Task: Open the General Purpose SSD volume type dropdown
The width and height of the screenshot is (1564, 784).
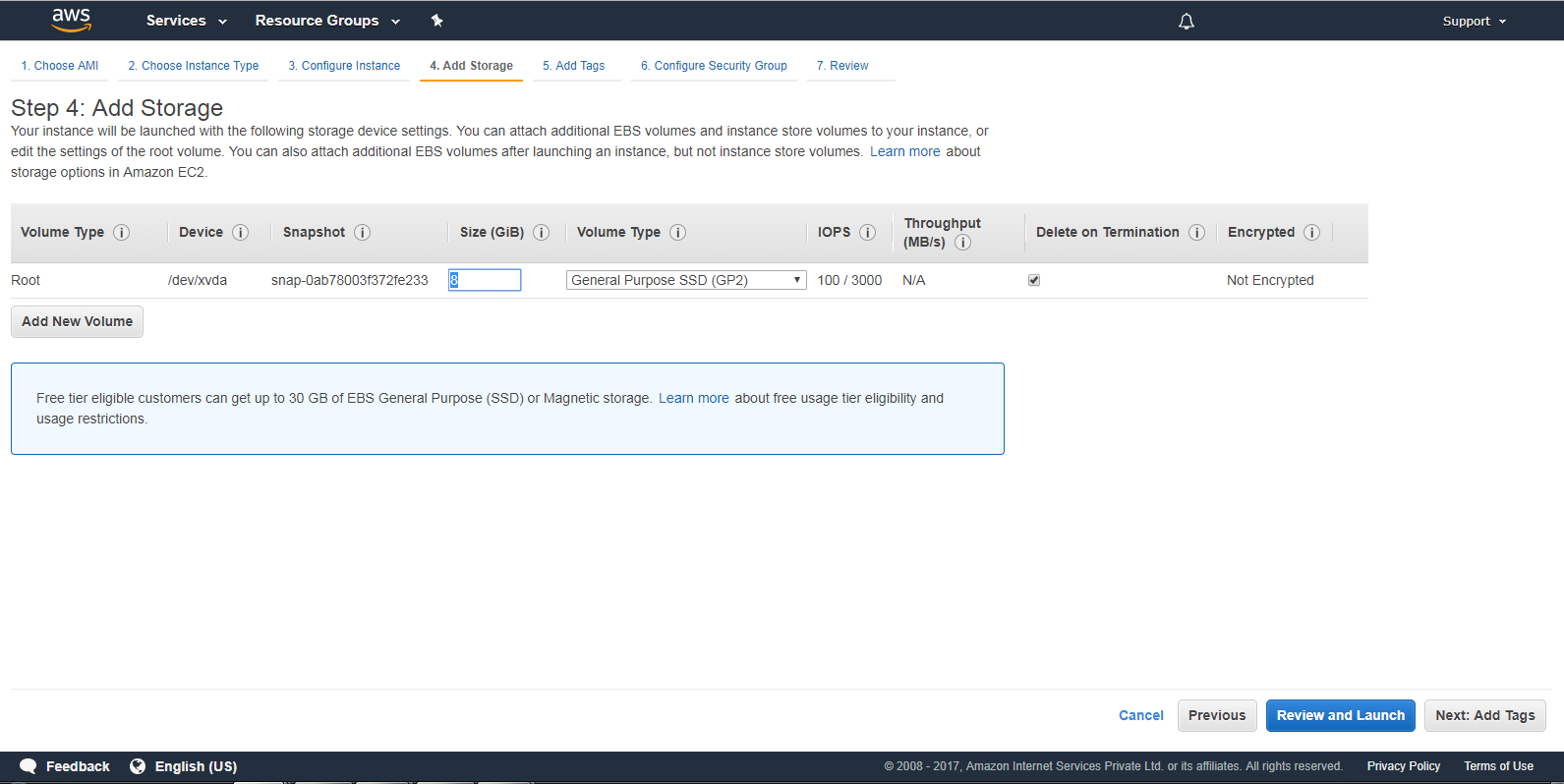Action: (x=686, y=280)
